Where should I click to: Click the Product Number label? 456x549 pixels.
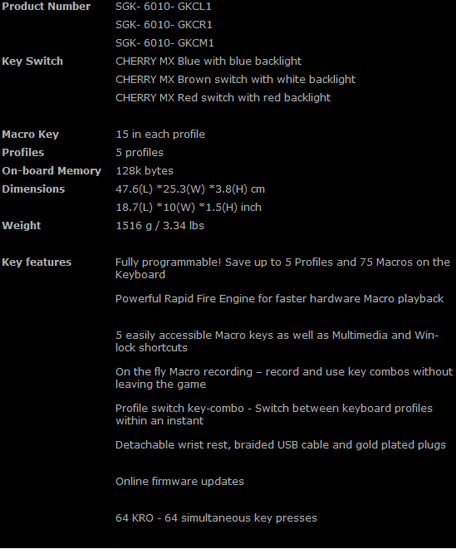pos(46,6)
